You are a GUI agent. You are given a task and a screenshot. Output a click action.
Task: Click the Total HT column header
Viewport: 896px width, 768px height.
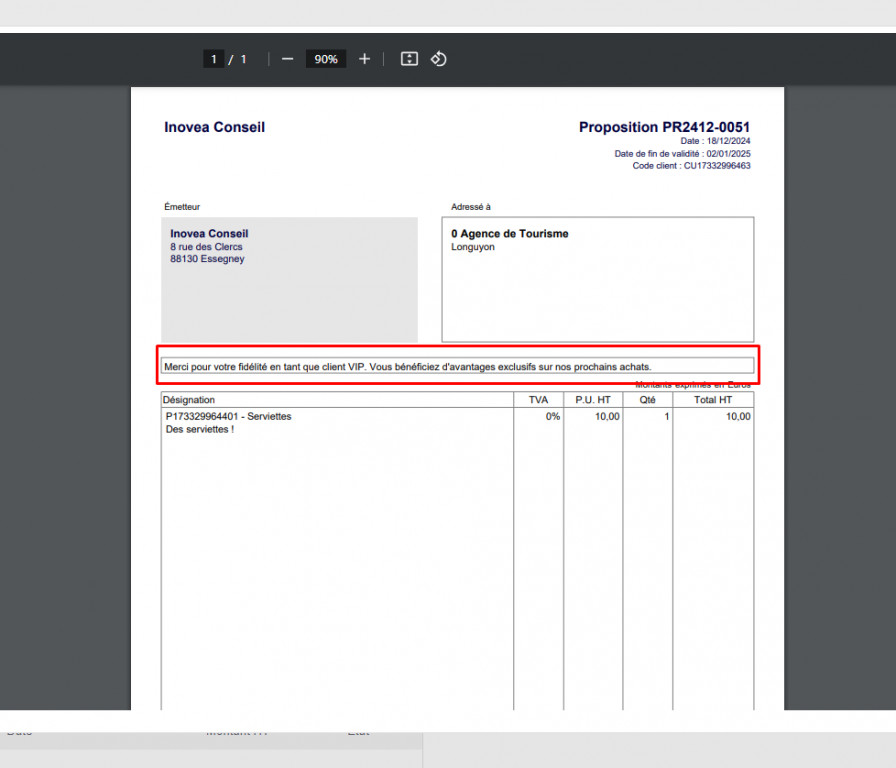coord(713,400)
